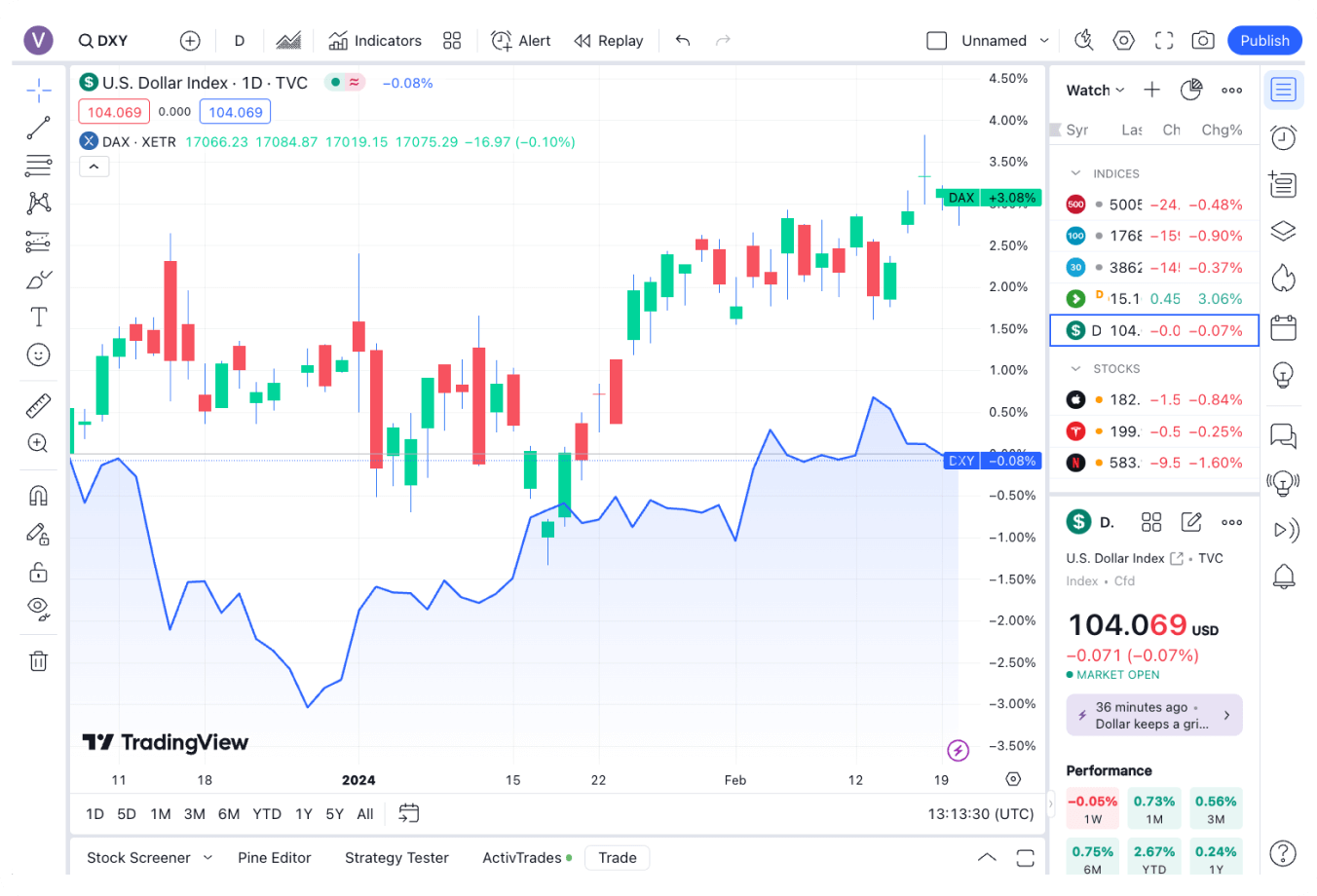Toggle magnet mode in the drawing toolbar
1317x896 pixels.
38,495
